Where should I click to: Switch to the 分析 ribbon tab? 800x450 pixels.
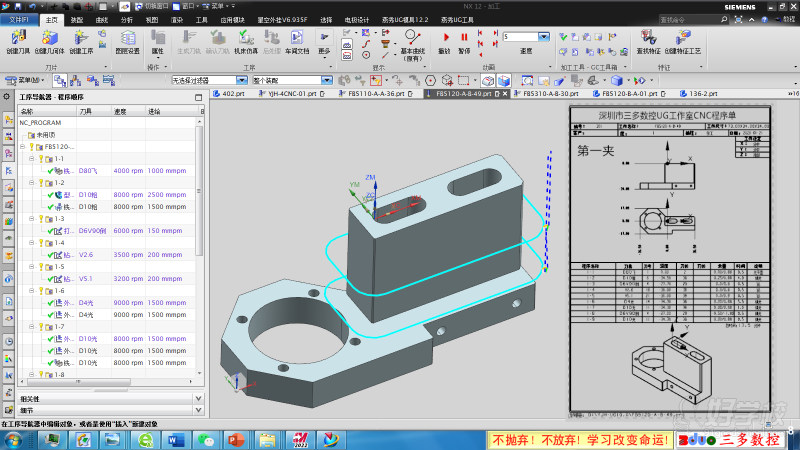pyautogui.click(x=126, y=19)
